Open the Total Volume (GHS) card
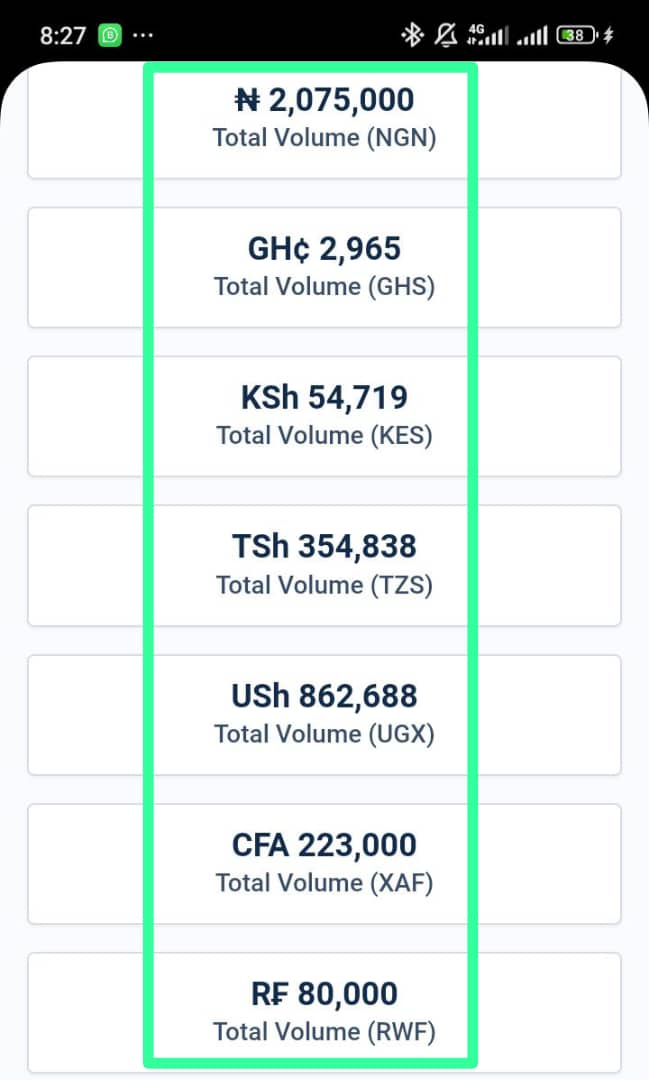This screenshot has width=649, height=1080. coord(324,267)
